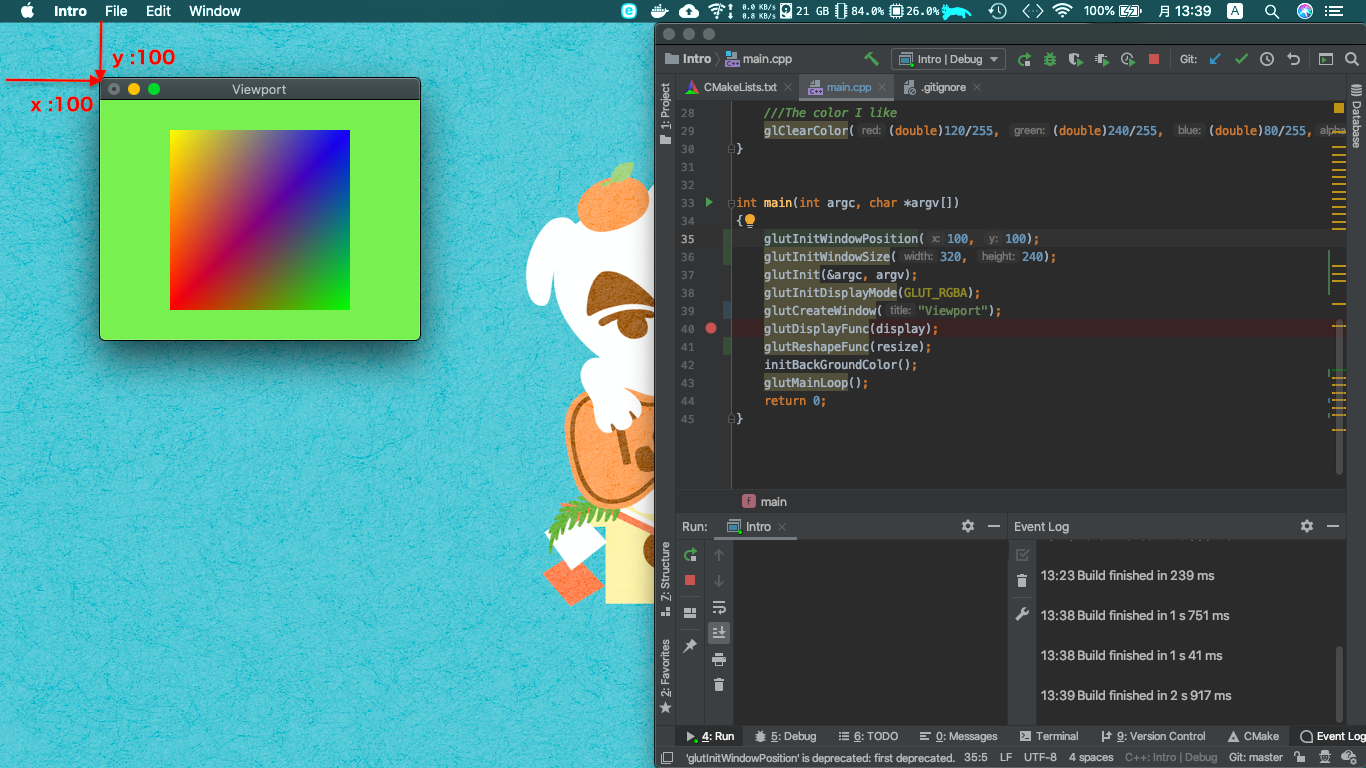Clear the Run console with trash icon

719,684
